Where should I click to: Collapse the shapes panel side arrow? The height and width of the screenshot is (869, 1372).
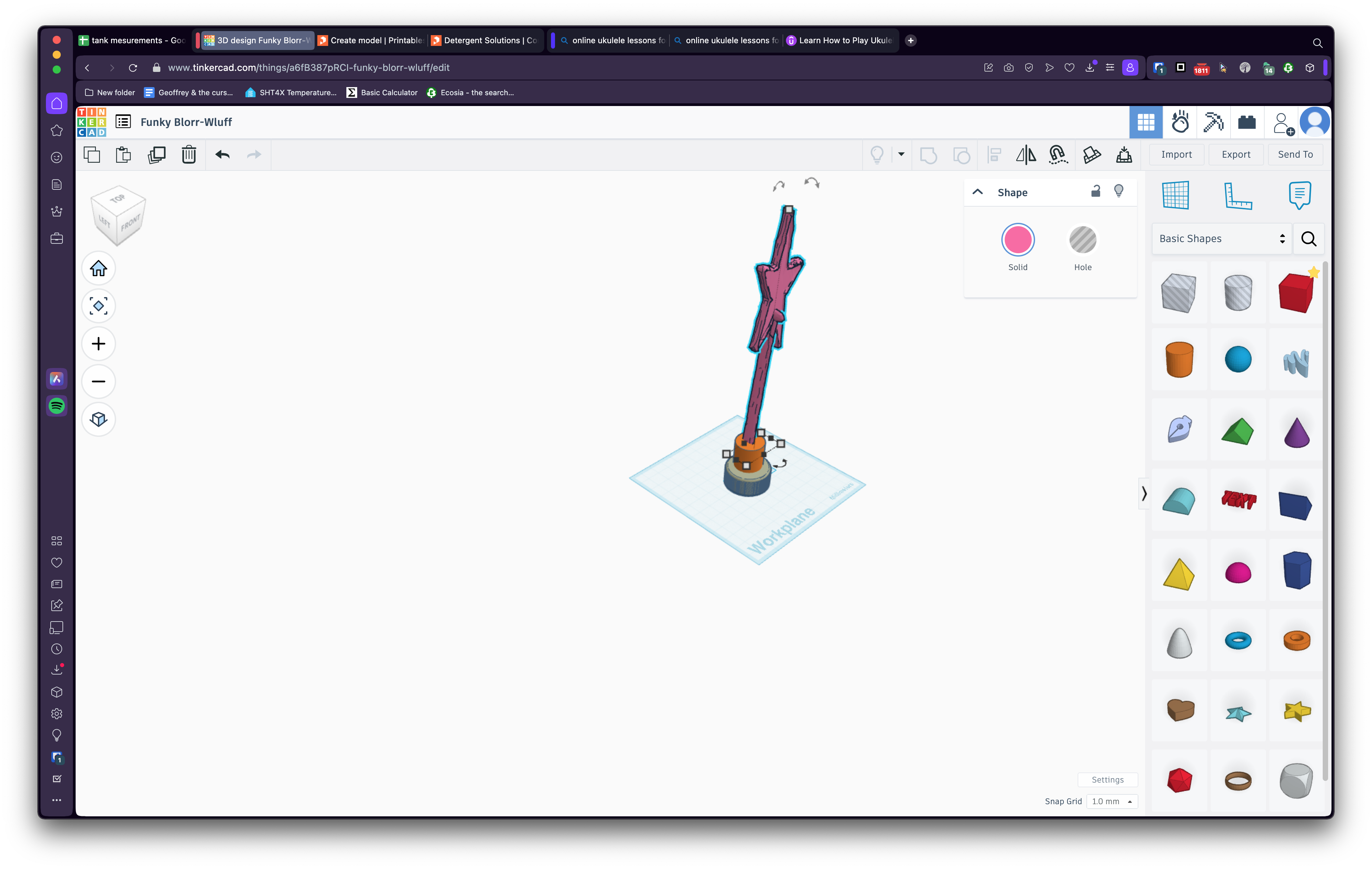[1143, 494]
